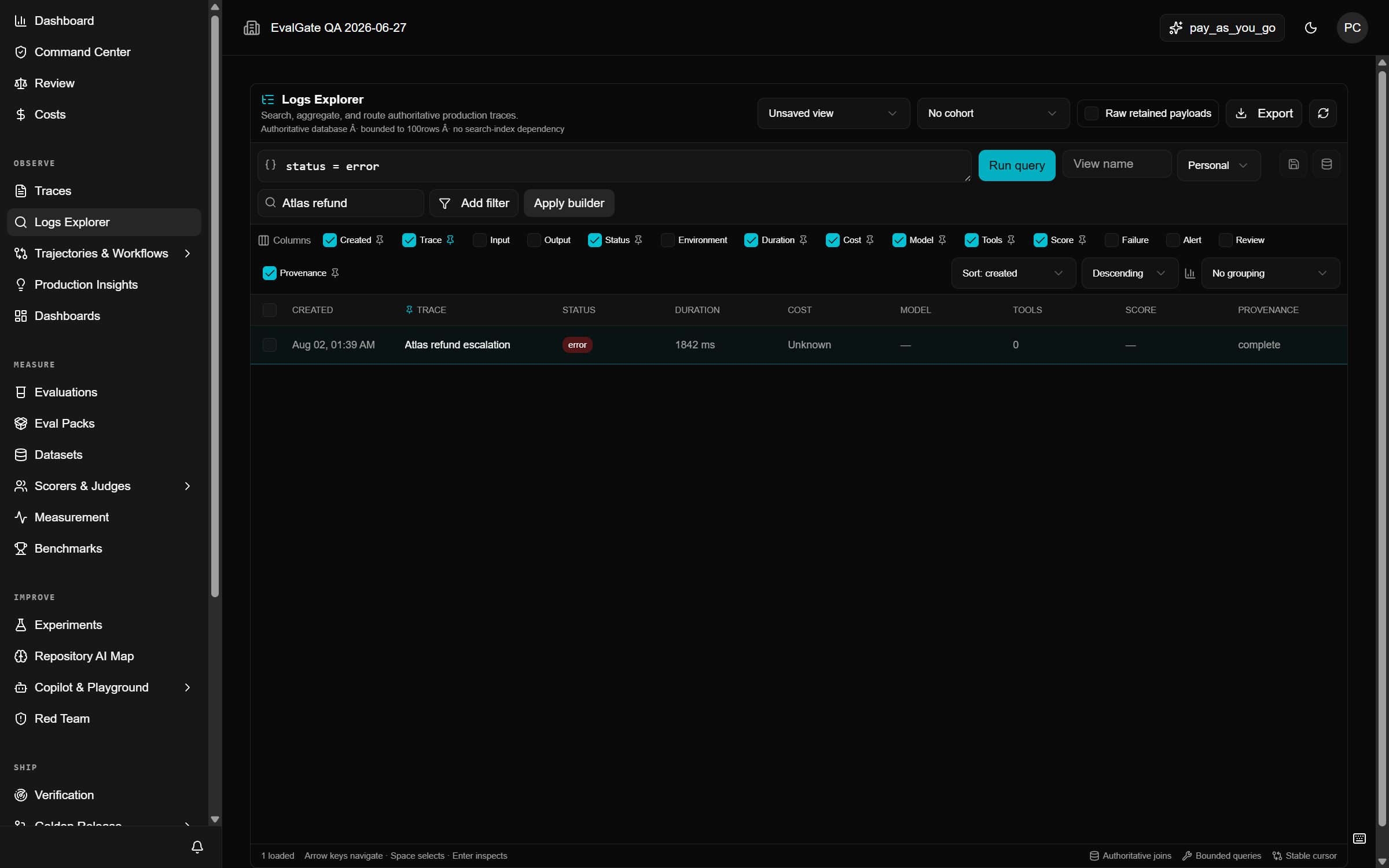This screenshot has height=868, width=1389.
Task: Click the View name input field
Action: click(1117, 164)
